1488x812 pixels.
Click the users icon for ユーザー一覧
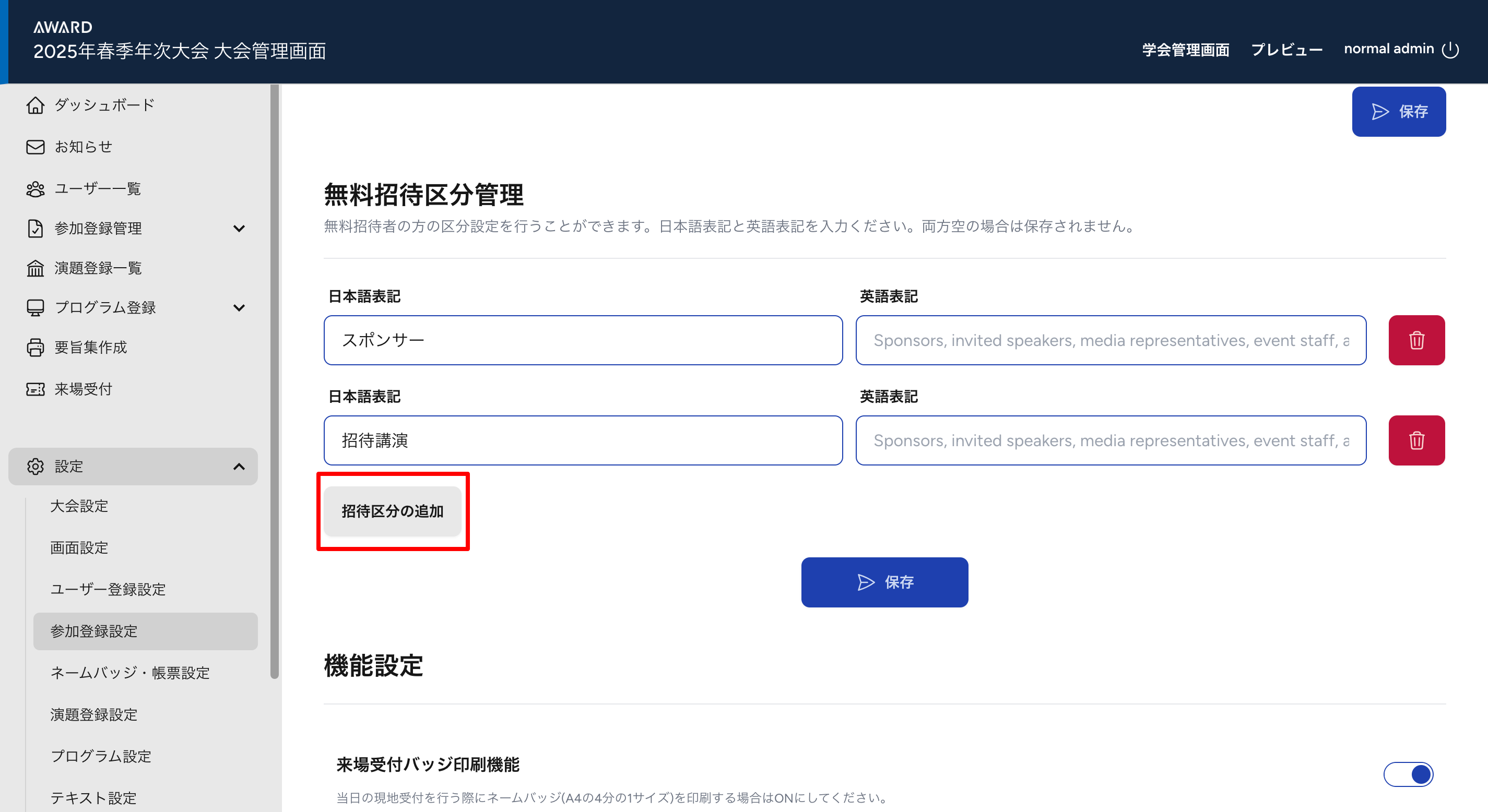[x=35, y=189]
